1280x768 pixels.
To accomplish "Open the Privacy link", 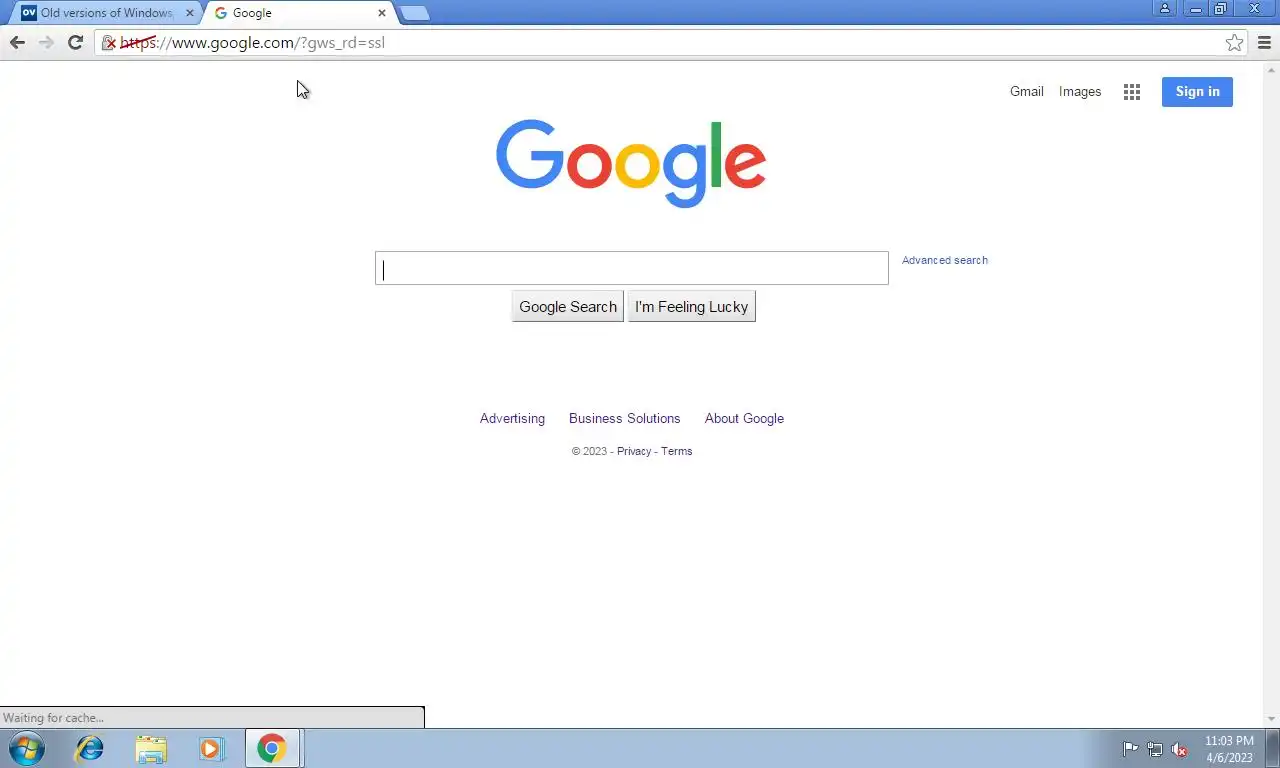I will (634, 452).
